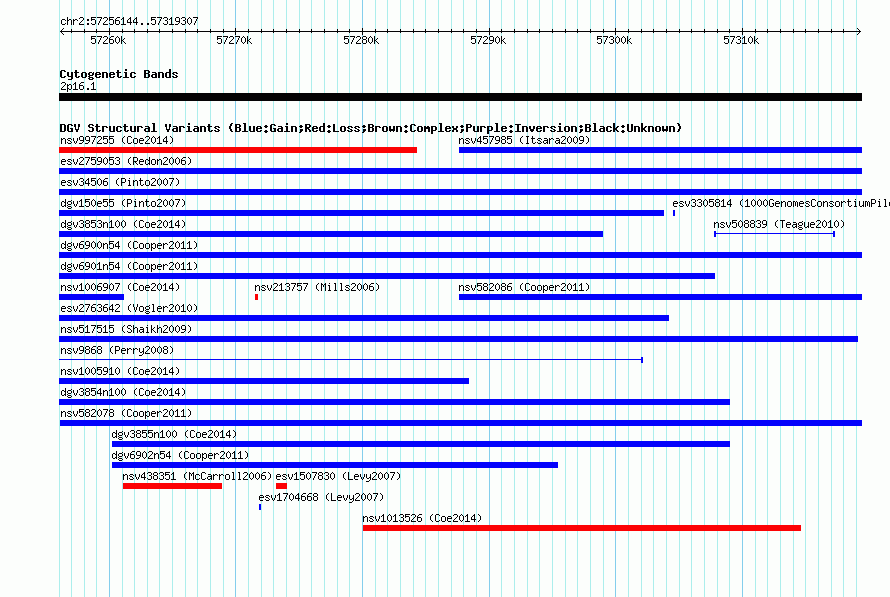Select the dgv6900n54 (Cooper2011) label
The height and width of the screenshot is (597, 890).
129,245
